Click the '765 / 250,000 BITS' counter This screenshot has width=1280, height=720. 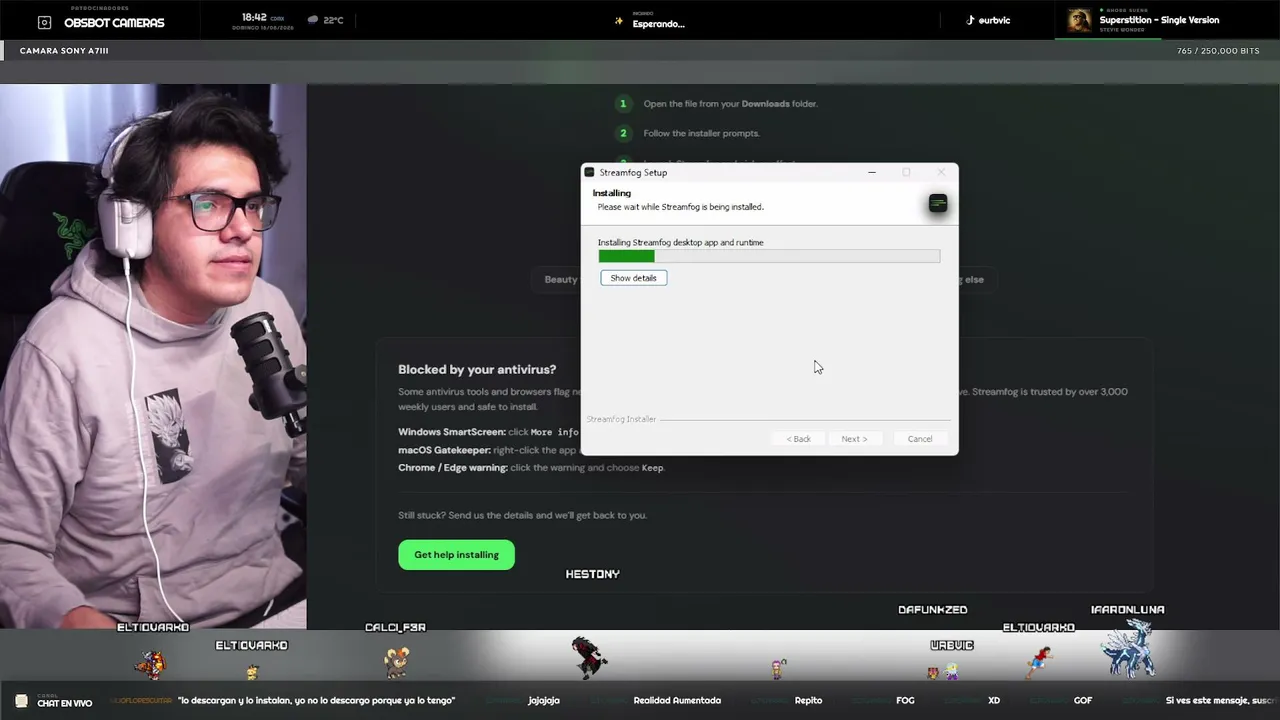tap(1218, 51)
